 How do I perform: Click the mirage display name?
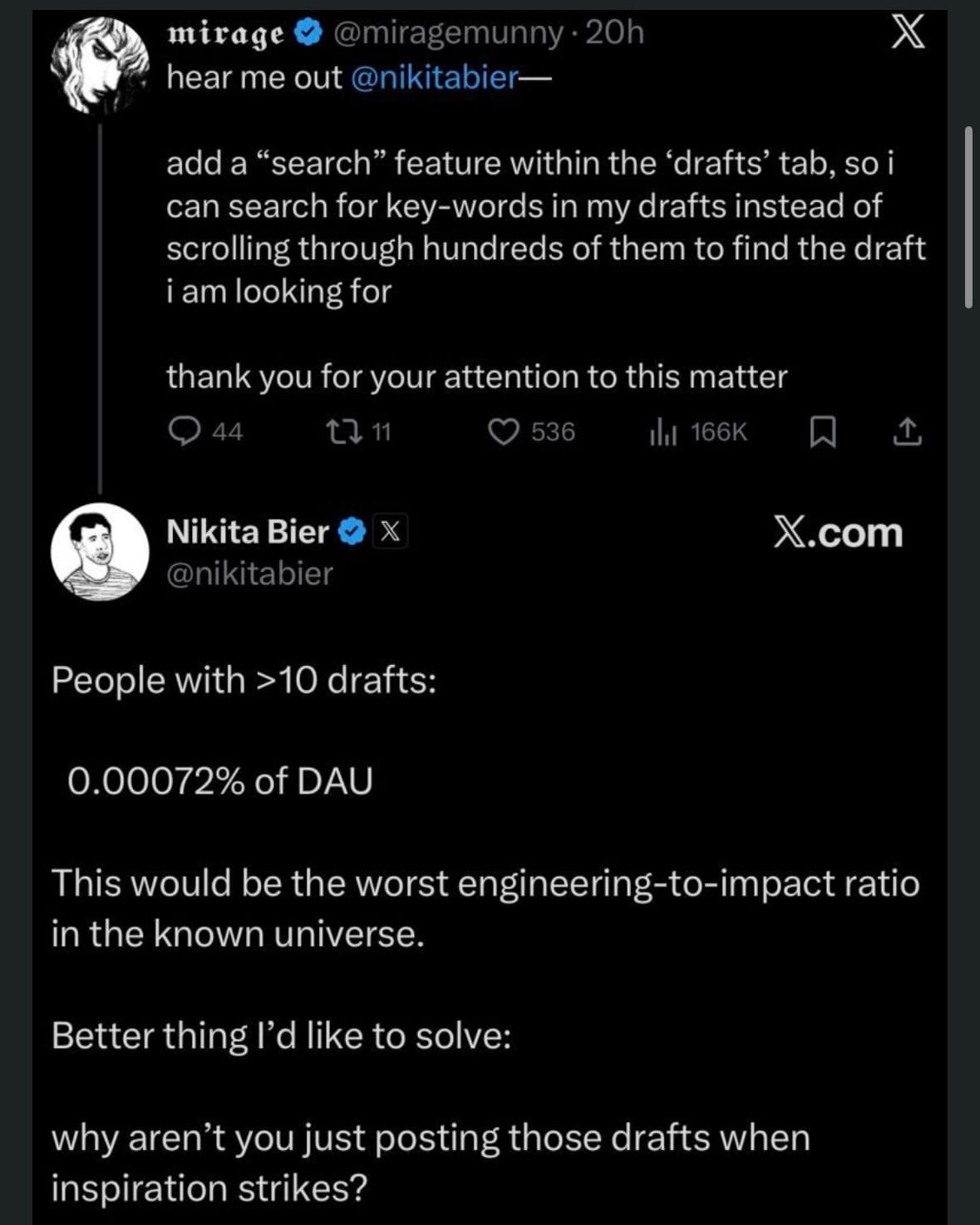pyautogui.click(x=225, y=33)
